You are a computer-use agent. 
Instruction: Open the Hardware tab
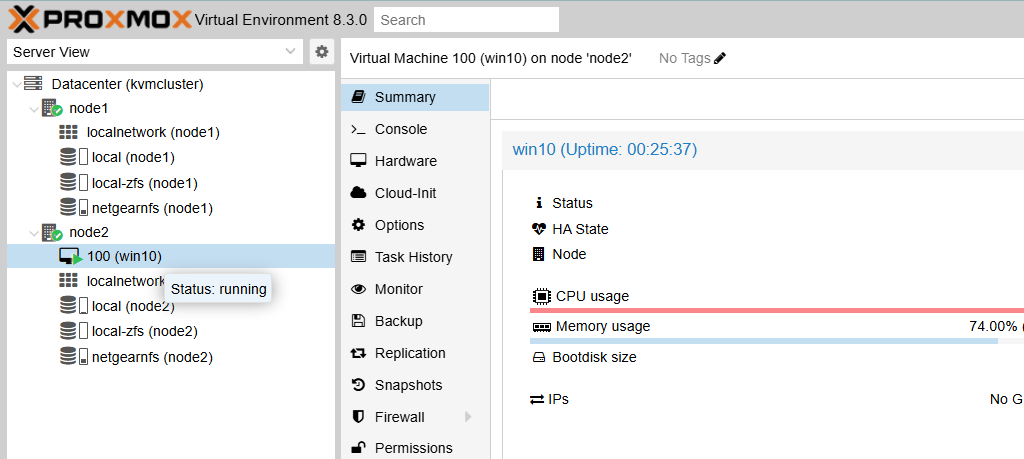[415, 161]
